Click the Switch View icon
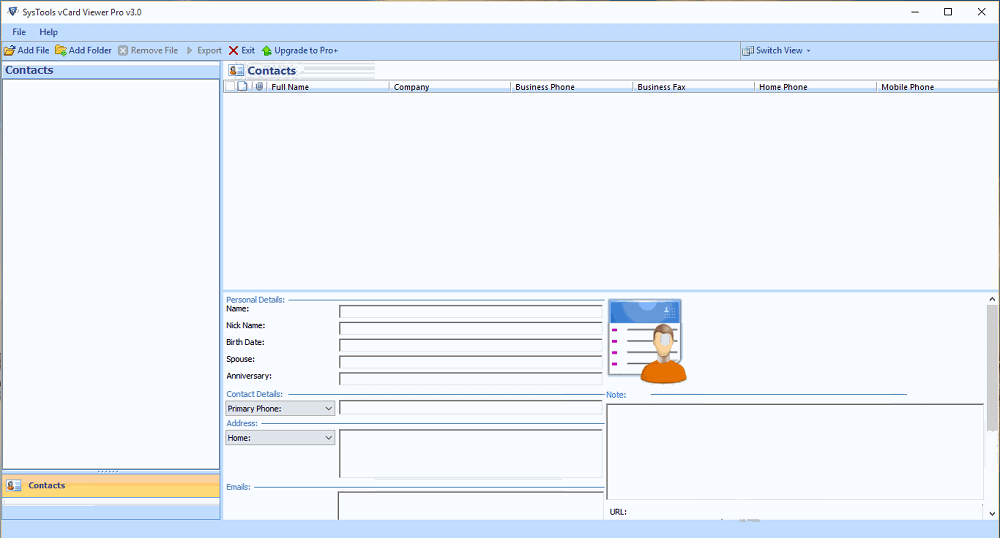This screenshot has height=538, width=1000. [748, 50]
